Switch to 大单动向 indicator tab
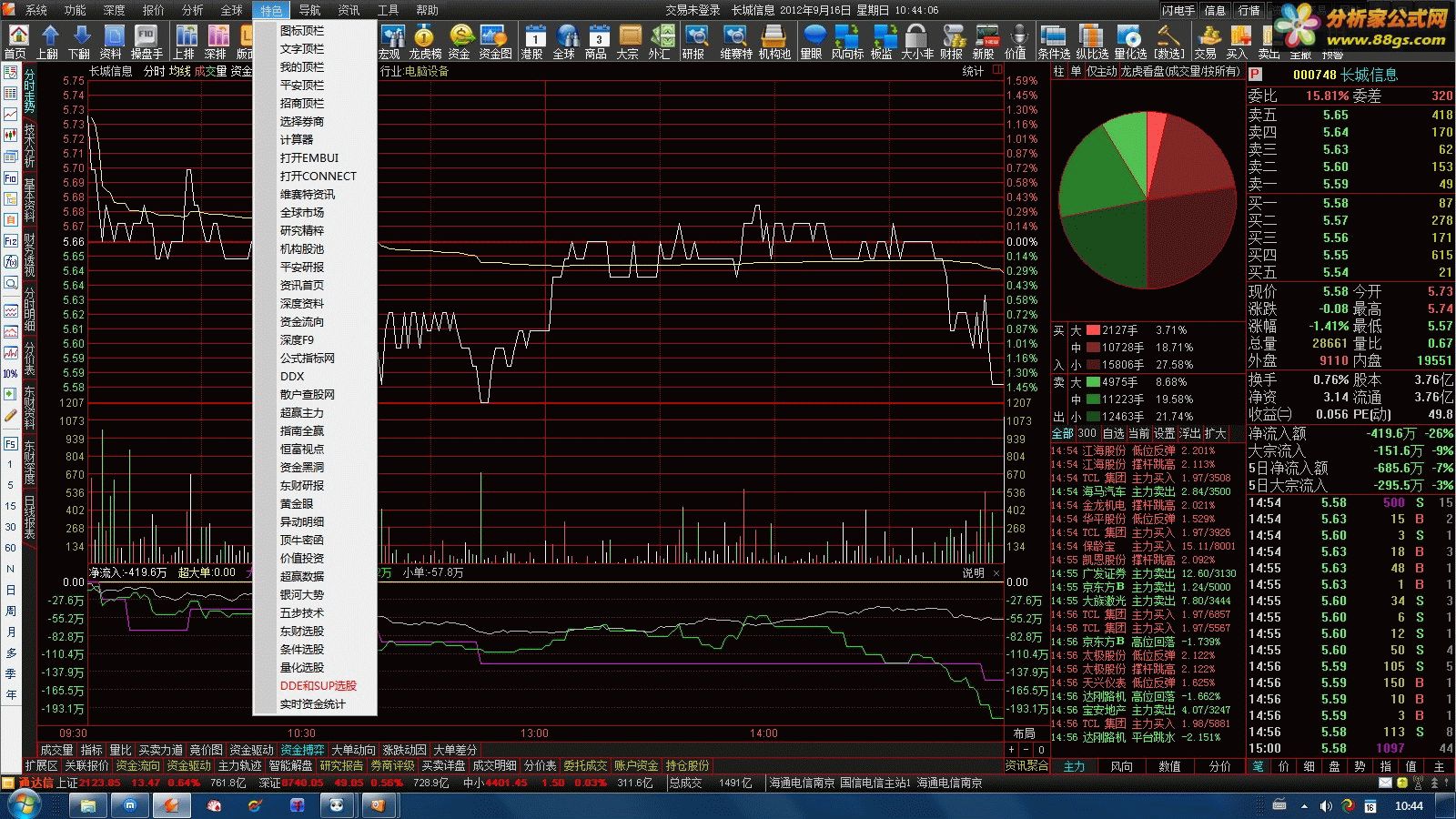This screenshot has width=1456, height=819. [x=353, y=750]
